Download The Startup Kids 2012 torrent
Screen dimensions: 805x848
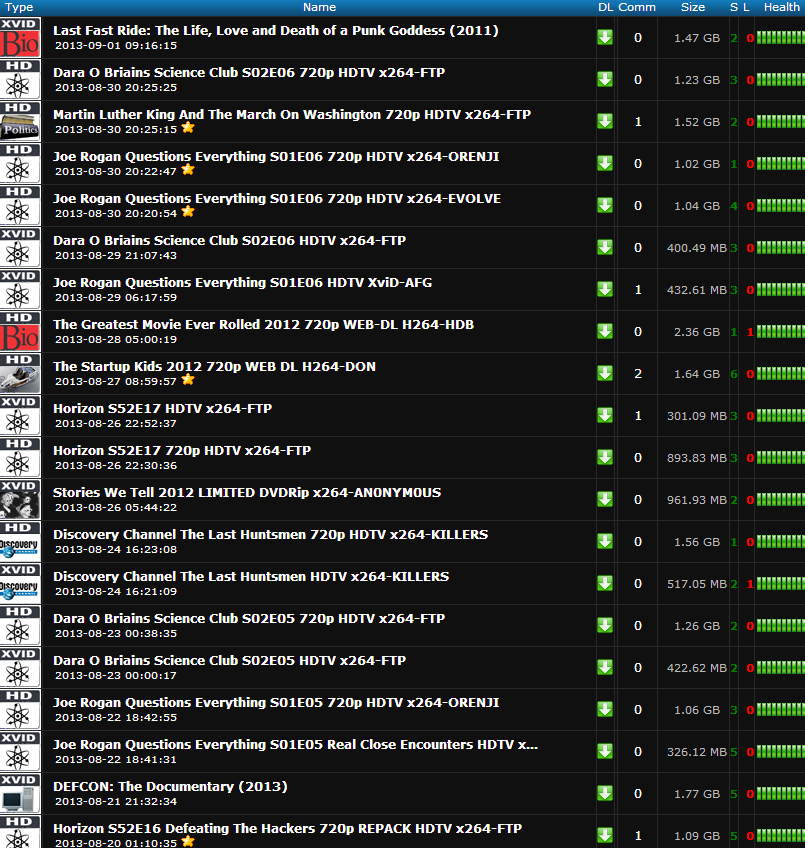[x=605, y=373]
